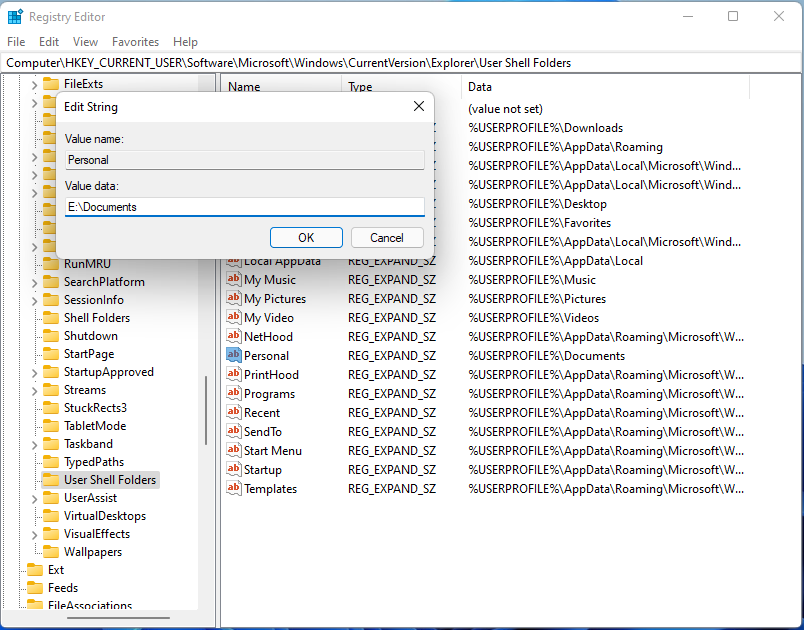The height and width of the screenshot is (630, 804).
Task: Click the Value name field showing Personal
Action: (x=245, y=160)
